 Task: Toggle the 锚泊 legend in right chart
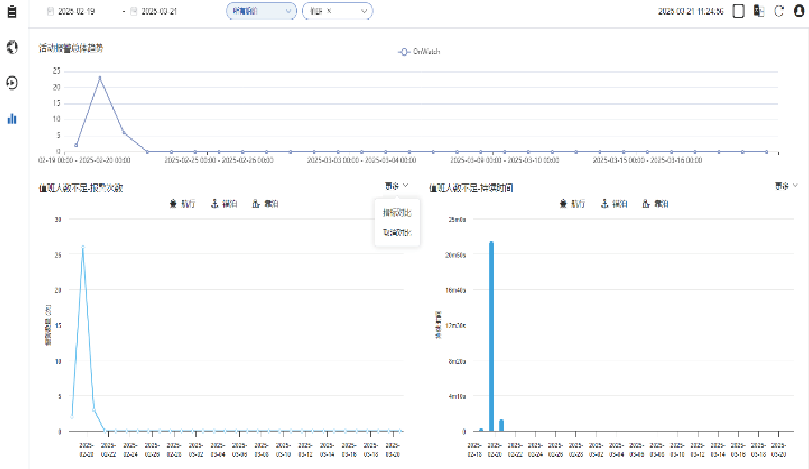click(613, 203)
